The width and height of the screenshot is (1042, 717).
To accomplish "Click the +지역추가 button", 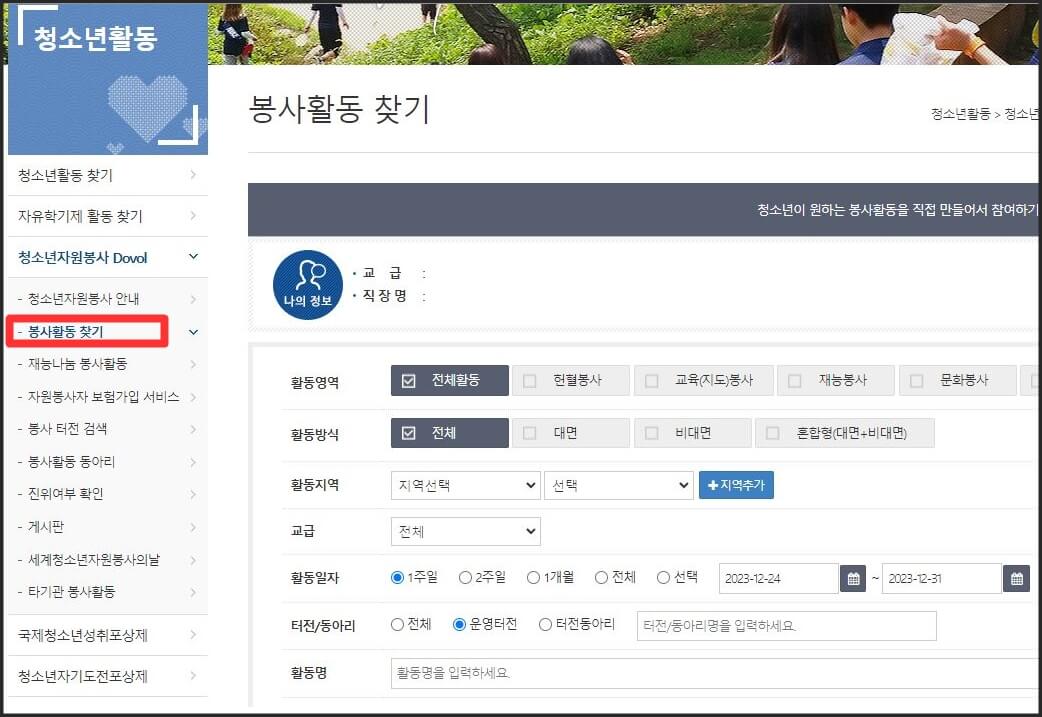I will coord(736,484).
